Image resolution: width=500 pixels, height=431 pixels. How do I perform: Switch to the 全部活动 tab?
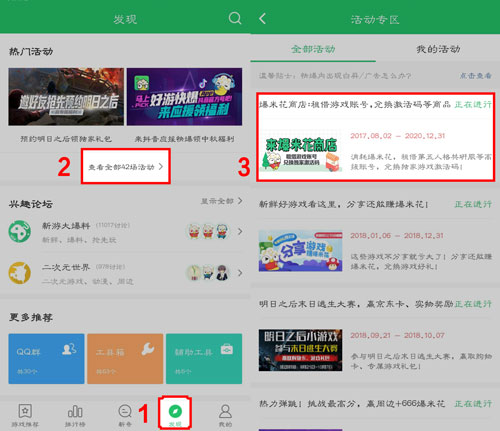[x=313, y=49]
